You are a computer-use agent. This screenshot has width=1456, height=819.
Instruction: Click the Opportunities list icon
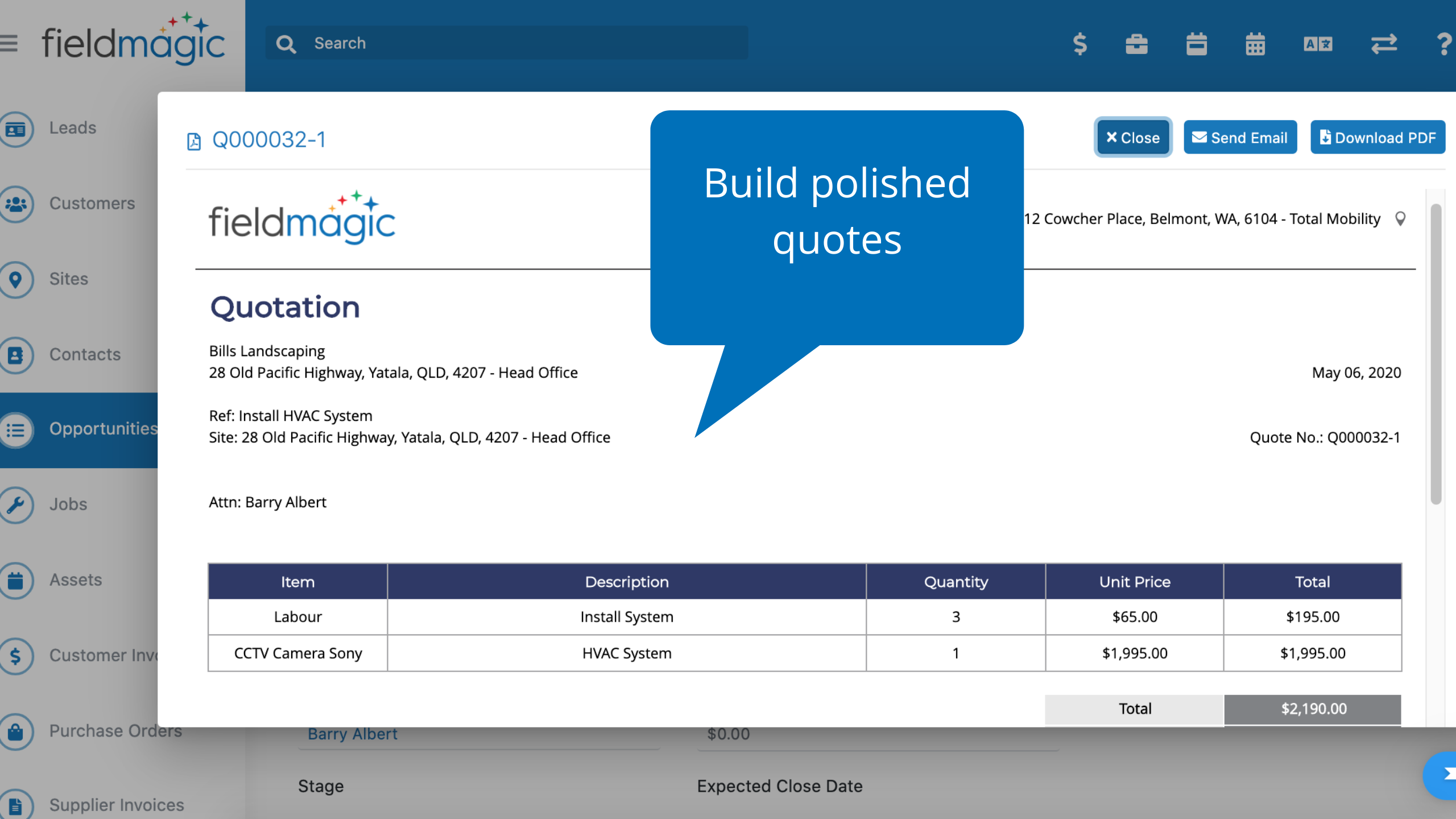pos(16,430)
